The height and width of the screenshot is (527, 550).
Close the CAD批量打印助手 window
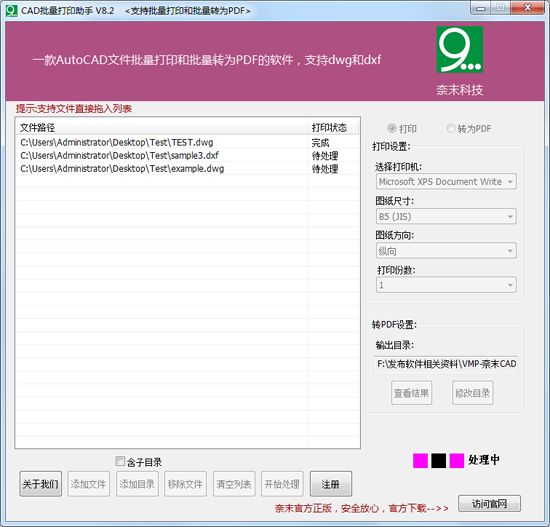point(527,8)
